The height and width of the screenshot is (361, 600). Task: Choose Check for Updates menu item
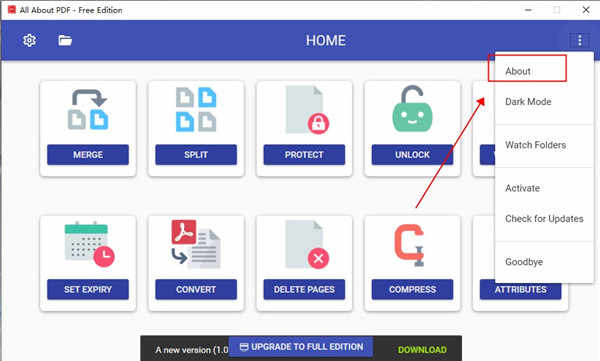pyautogui.click(x=544, y=219)
